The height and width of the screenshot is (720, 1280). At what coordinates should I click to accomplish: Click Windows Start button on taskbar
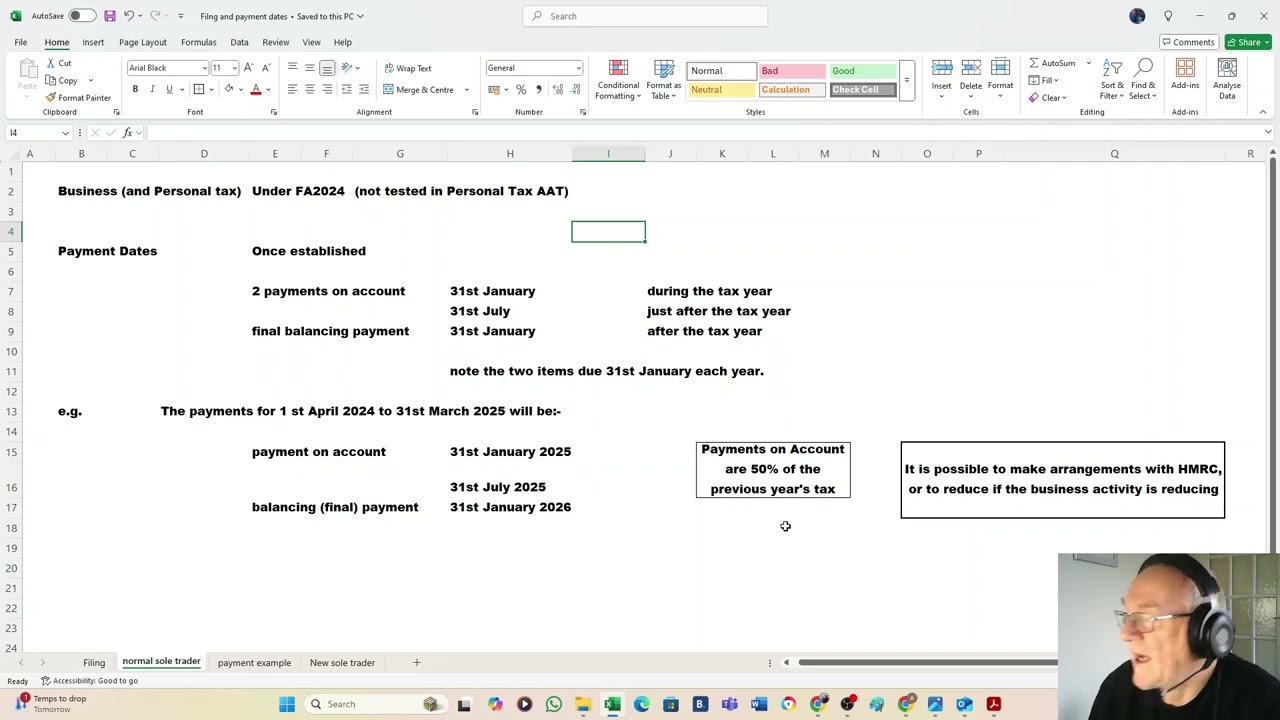(x=287, y=704)
